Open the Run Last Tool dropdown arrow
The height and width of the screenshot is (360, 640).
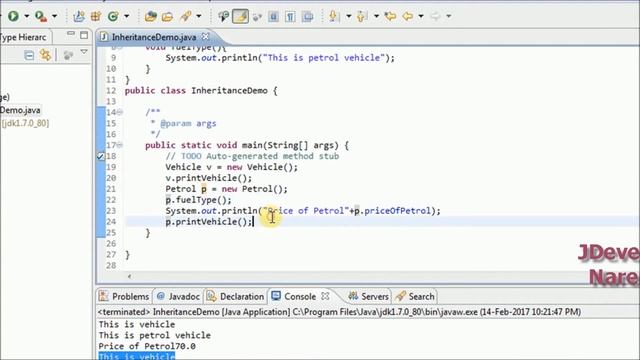[x=54, y=16]
